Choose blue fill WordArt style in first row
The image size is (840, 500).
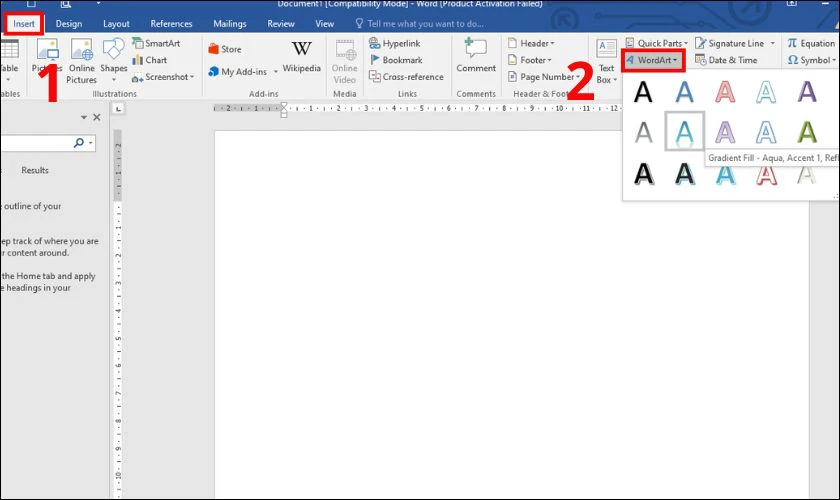tap(684, 92)
